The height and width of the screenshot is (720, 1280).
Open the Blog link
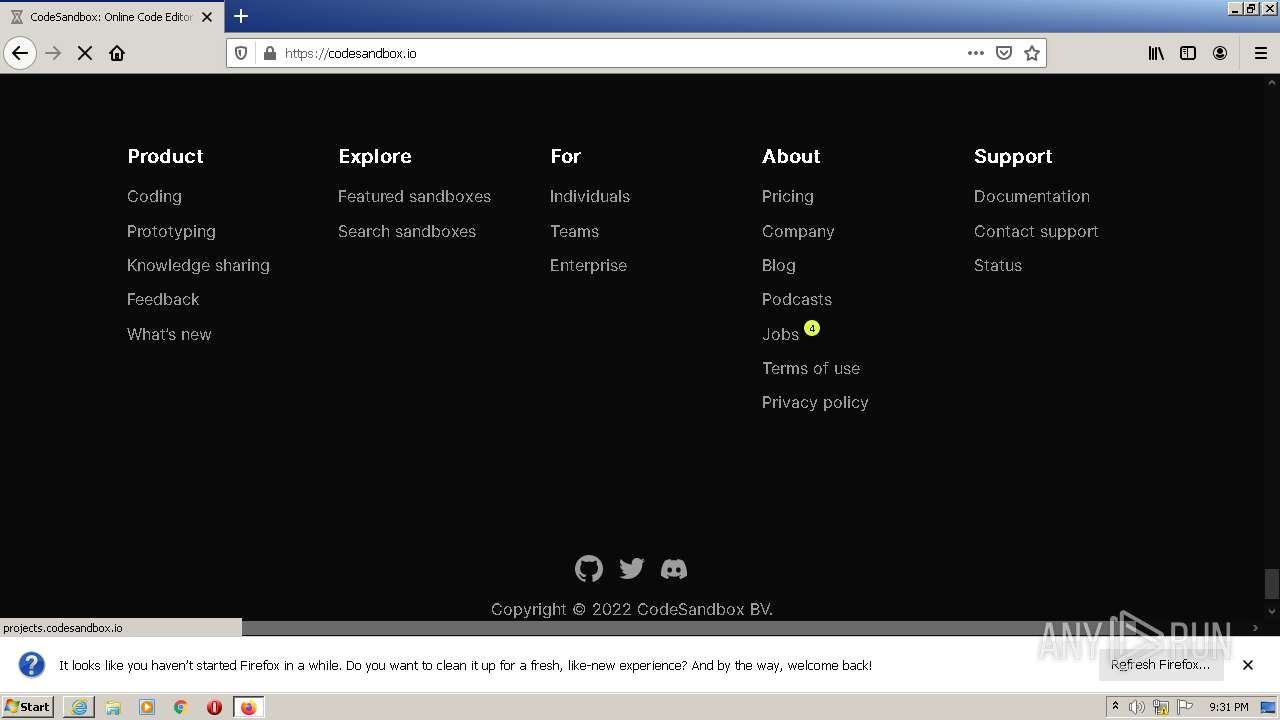(779, 265)
